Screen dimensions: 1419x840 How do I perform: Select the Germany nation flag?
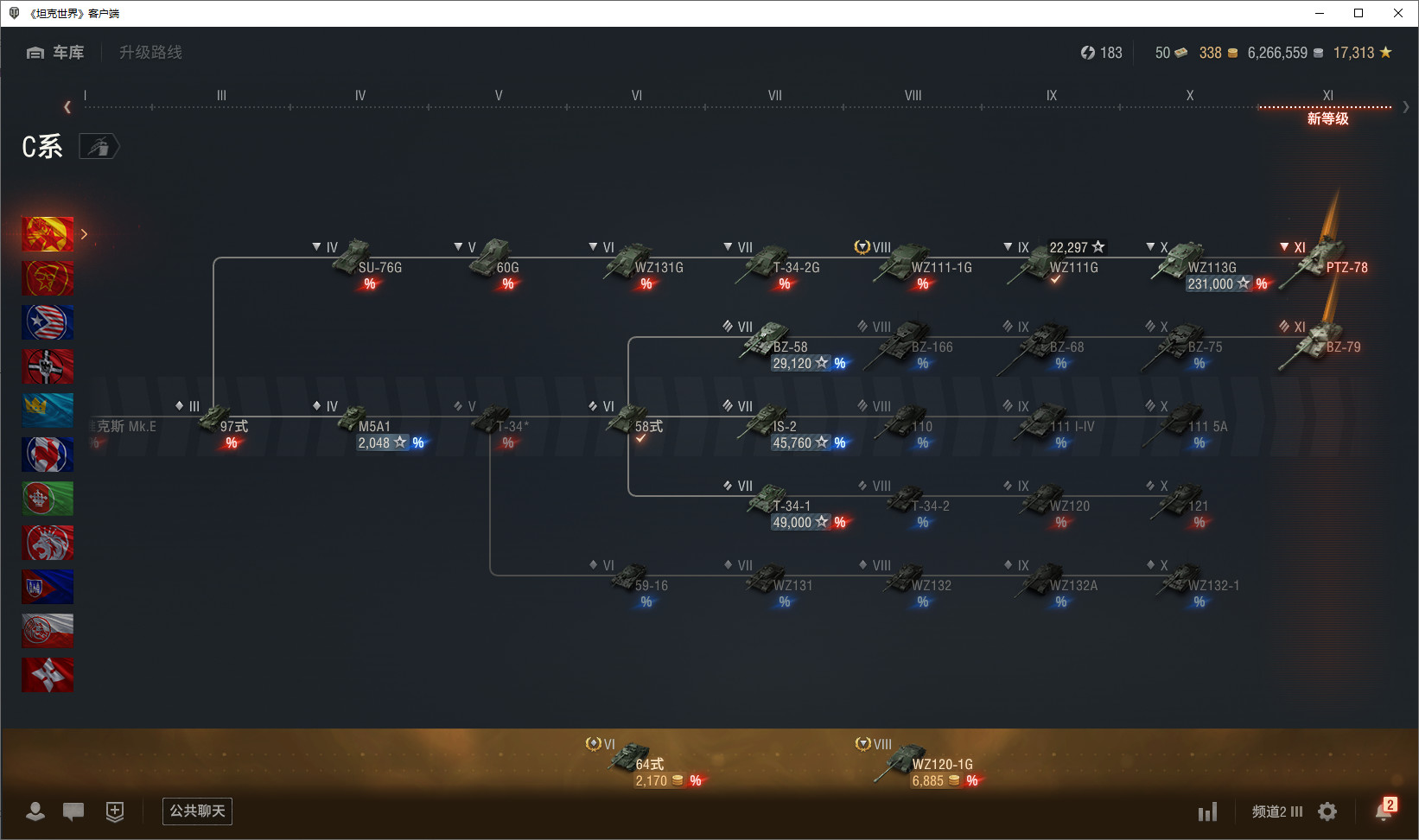tap(48, 366)
